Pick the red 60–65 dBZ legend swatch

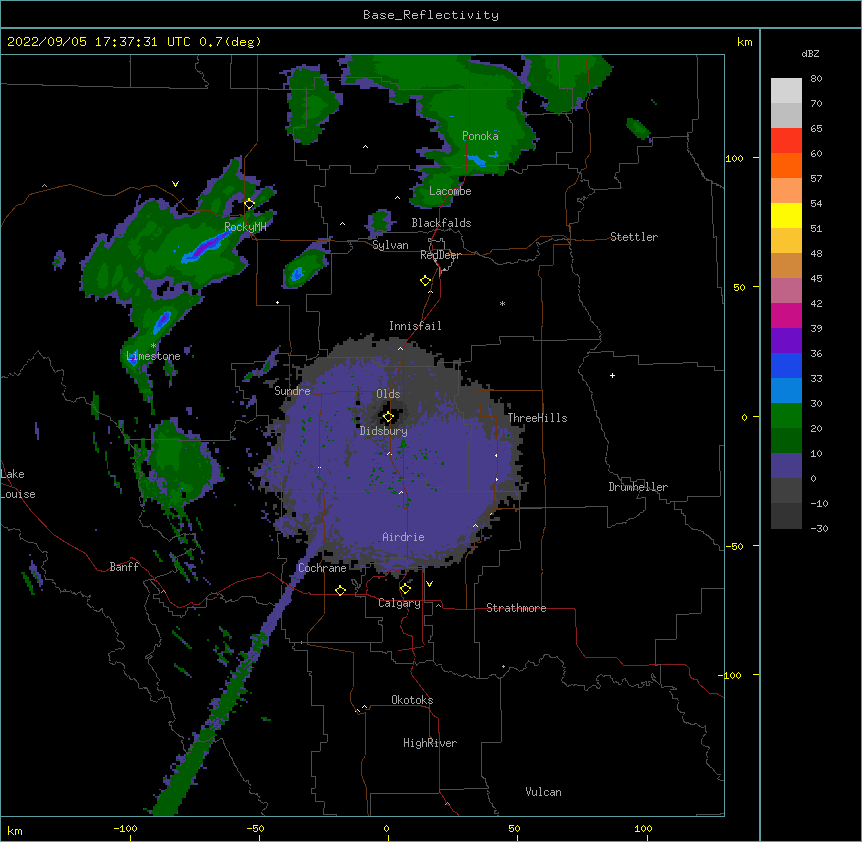tap(786, 141)
